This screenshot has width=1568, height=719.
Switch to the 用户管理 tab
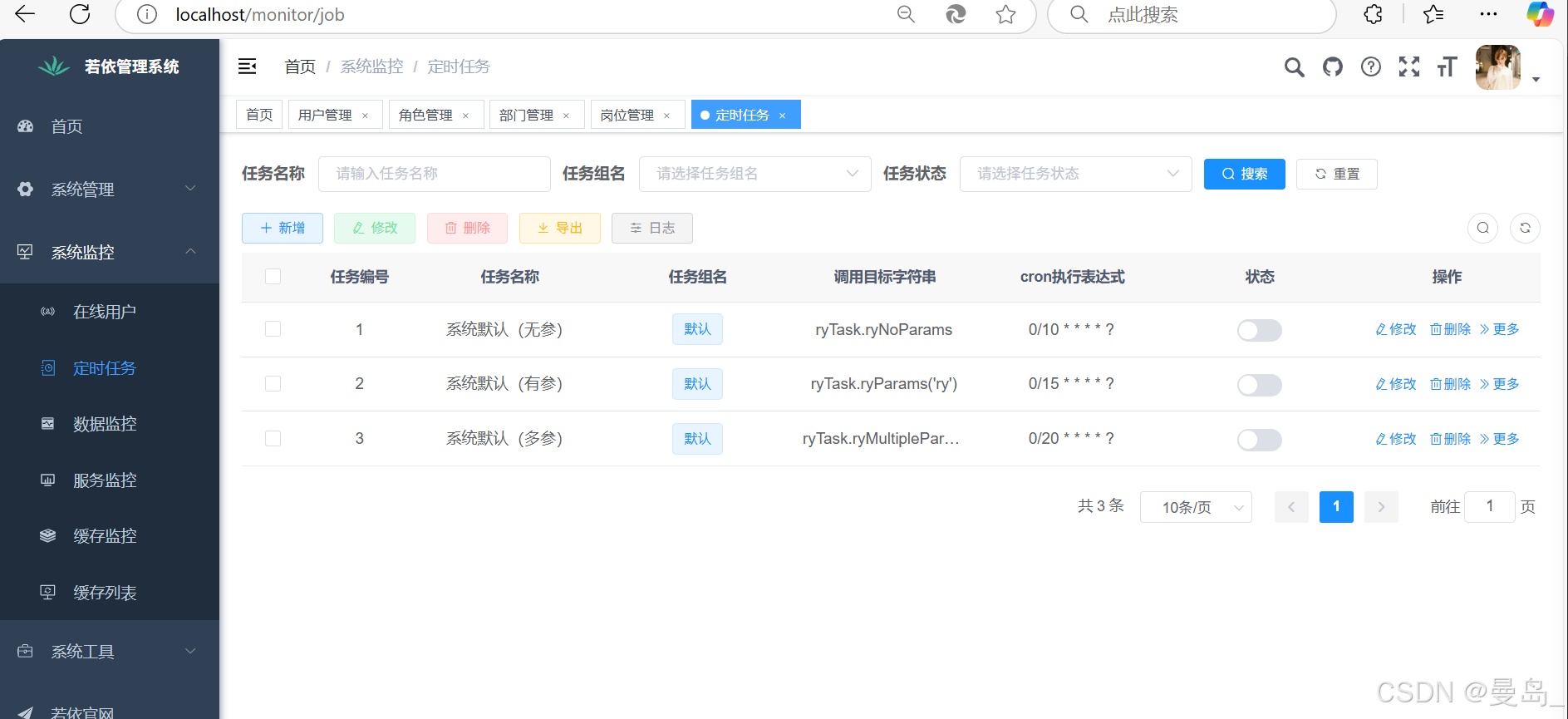click(x=325, y=115)
